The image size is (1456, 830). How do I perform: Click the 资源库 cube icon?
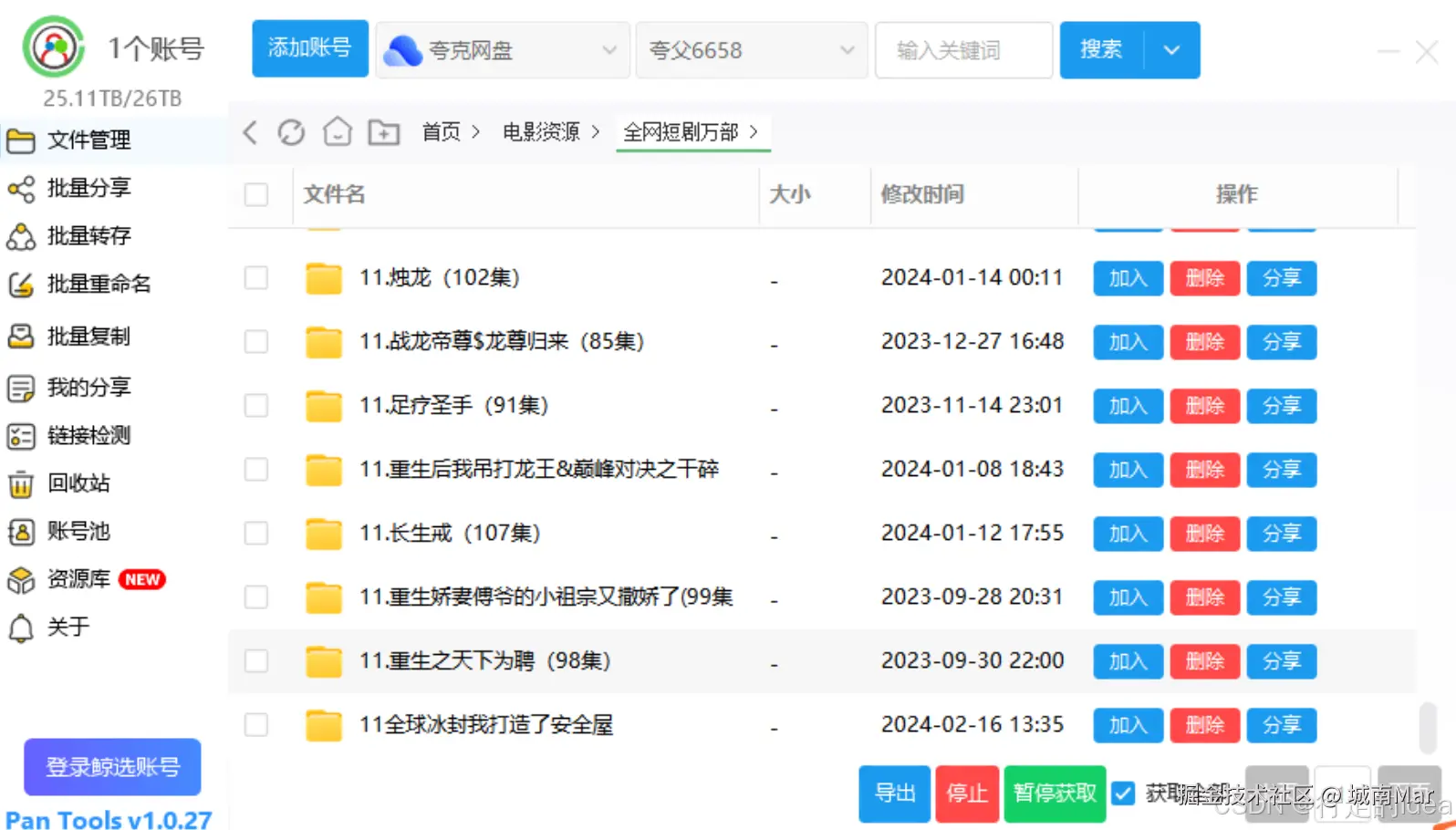tap(21, 580)
